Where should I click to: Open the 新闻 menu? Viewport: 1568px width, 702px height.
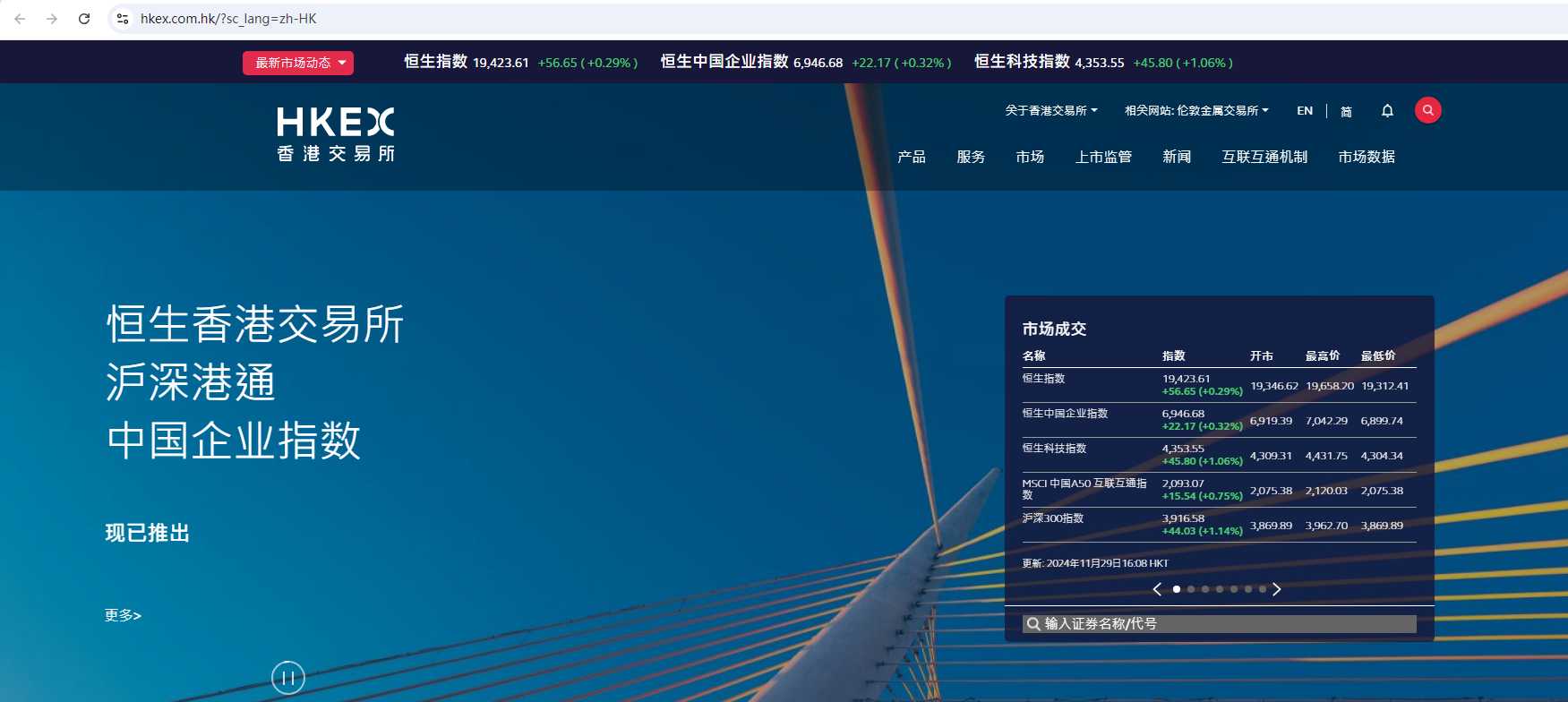click(x=1177, y=157)
